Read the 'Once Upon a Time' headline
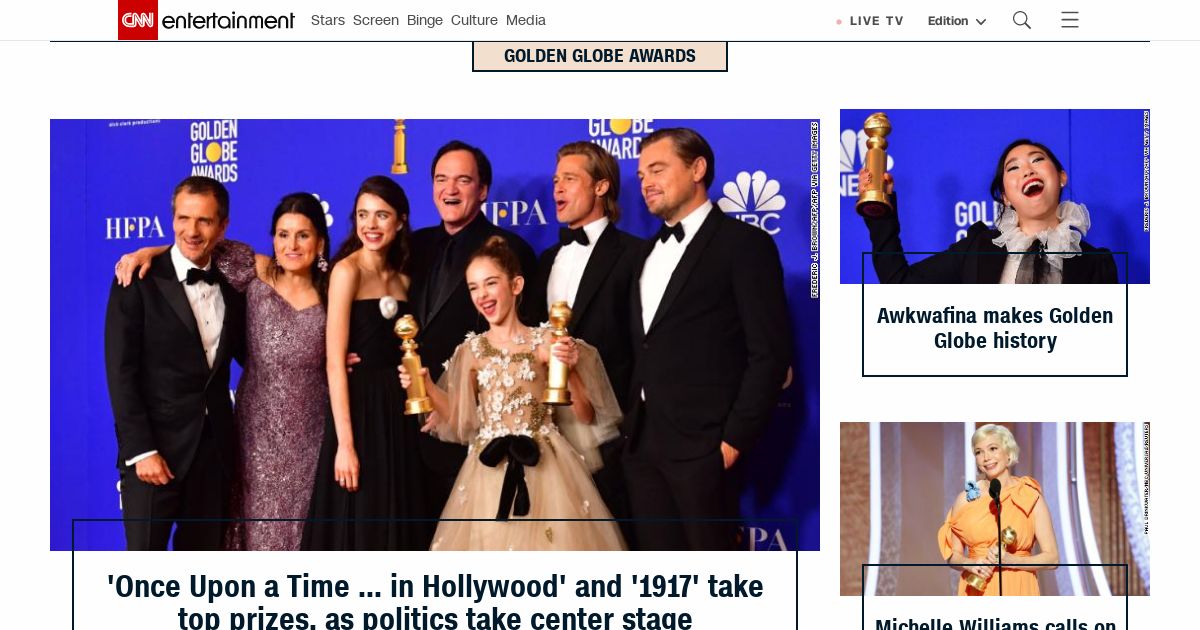This screenshot has width=1200, height=630. (435, 601)
